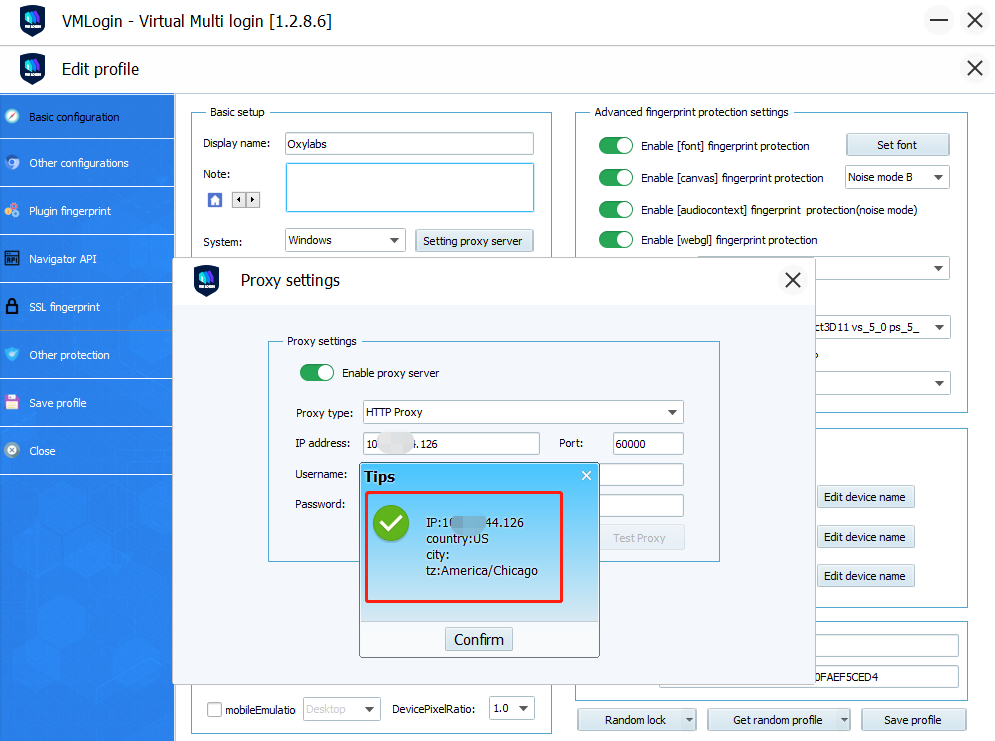Click the Edit profile shield logo
The height and width of the screenshot is (741, 995).
tap(32, 69)
